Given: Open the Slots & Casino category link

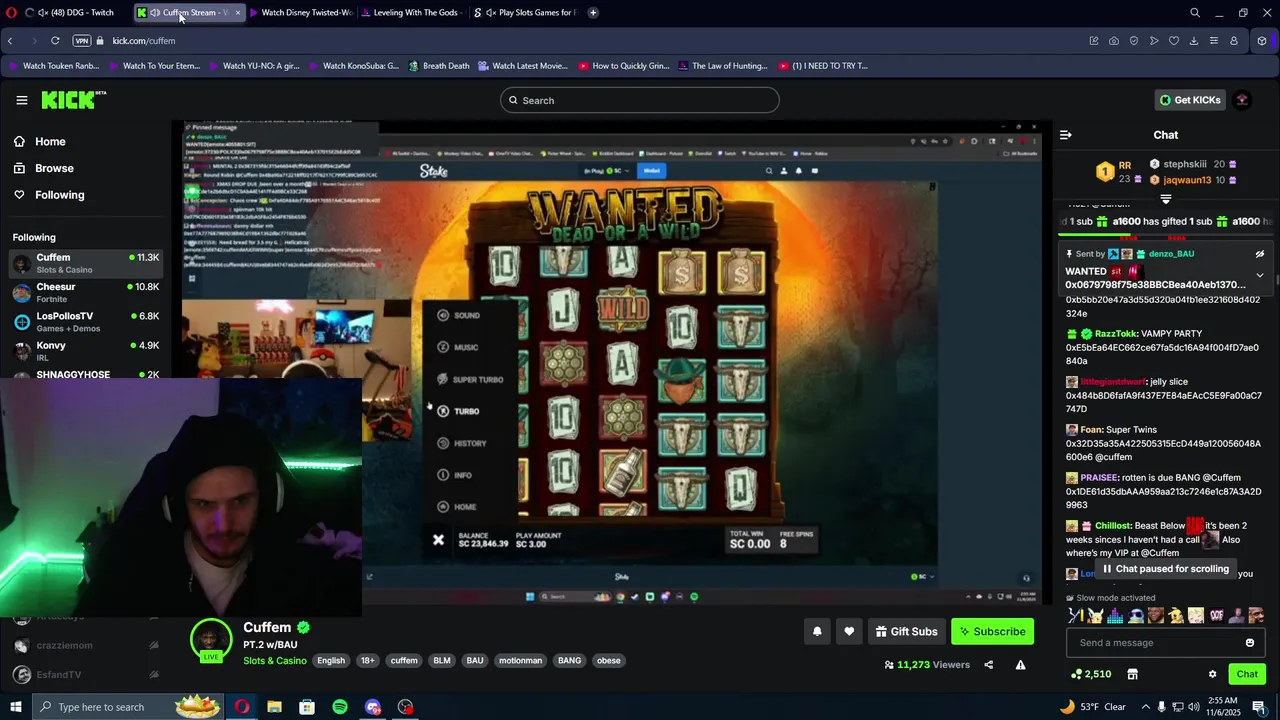Looking at the screenshot, I should 275,661.
